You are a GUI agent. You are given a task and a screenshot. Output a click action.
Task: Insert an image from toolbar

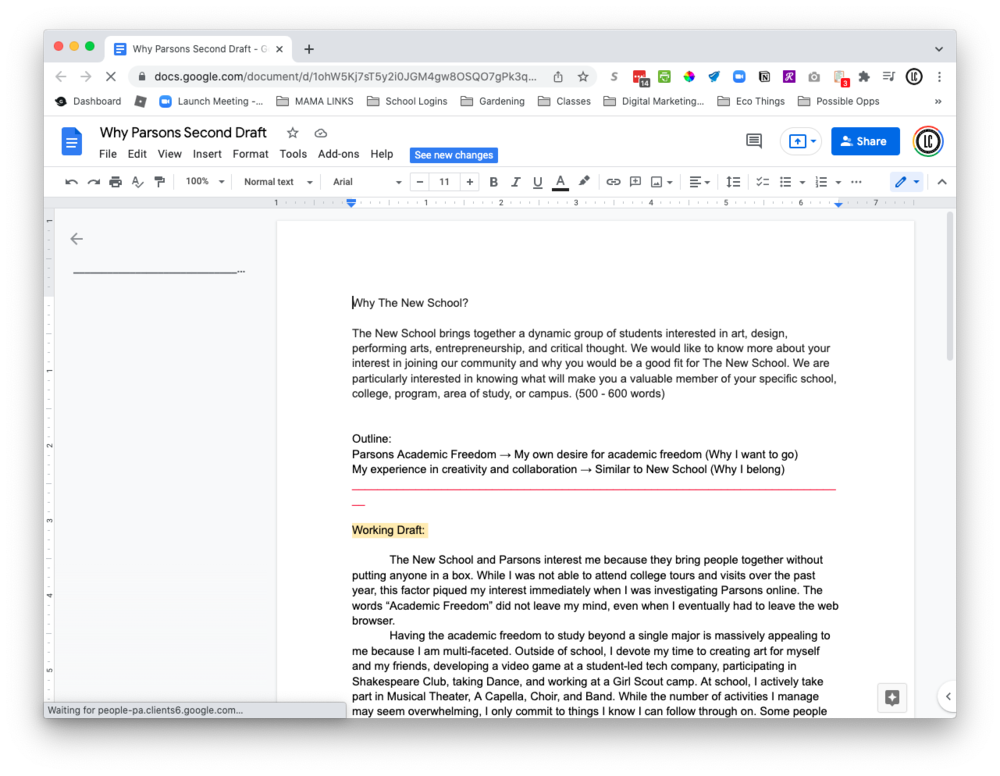(656, 182)
